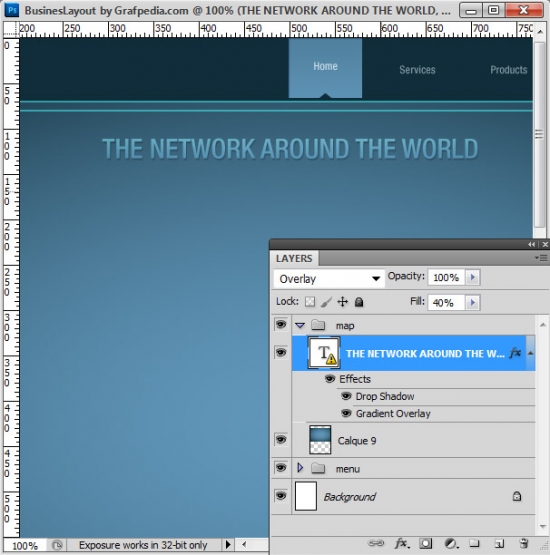Click Home in the canvas menu
The height and width of the screenshot is (555, 550).
pos(325,67)
